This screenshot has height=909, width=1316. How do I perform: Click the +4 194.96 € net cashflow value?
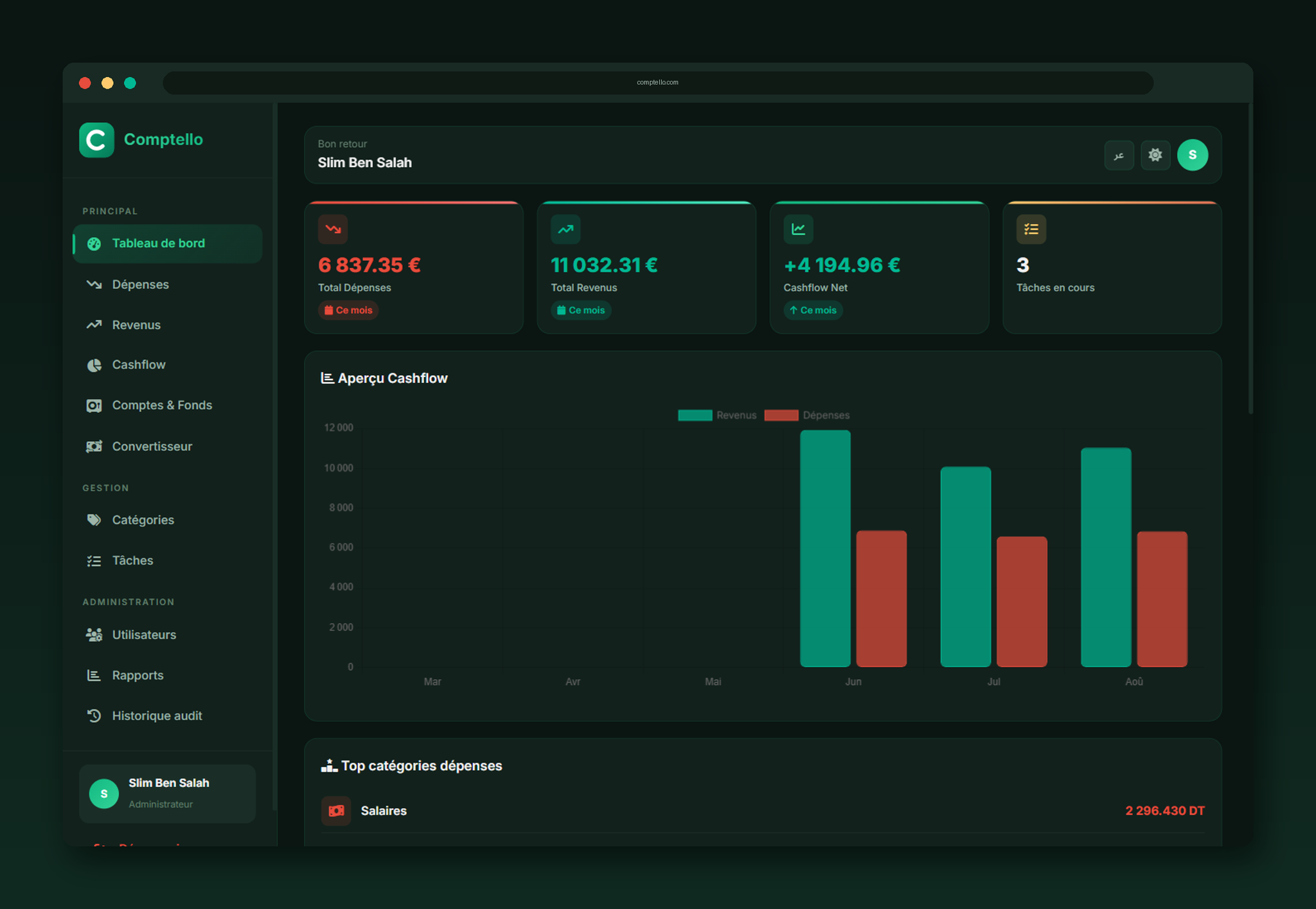842,265
